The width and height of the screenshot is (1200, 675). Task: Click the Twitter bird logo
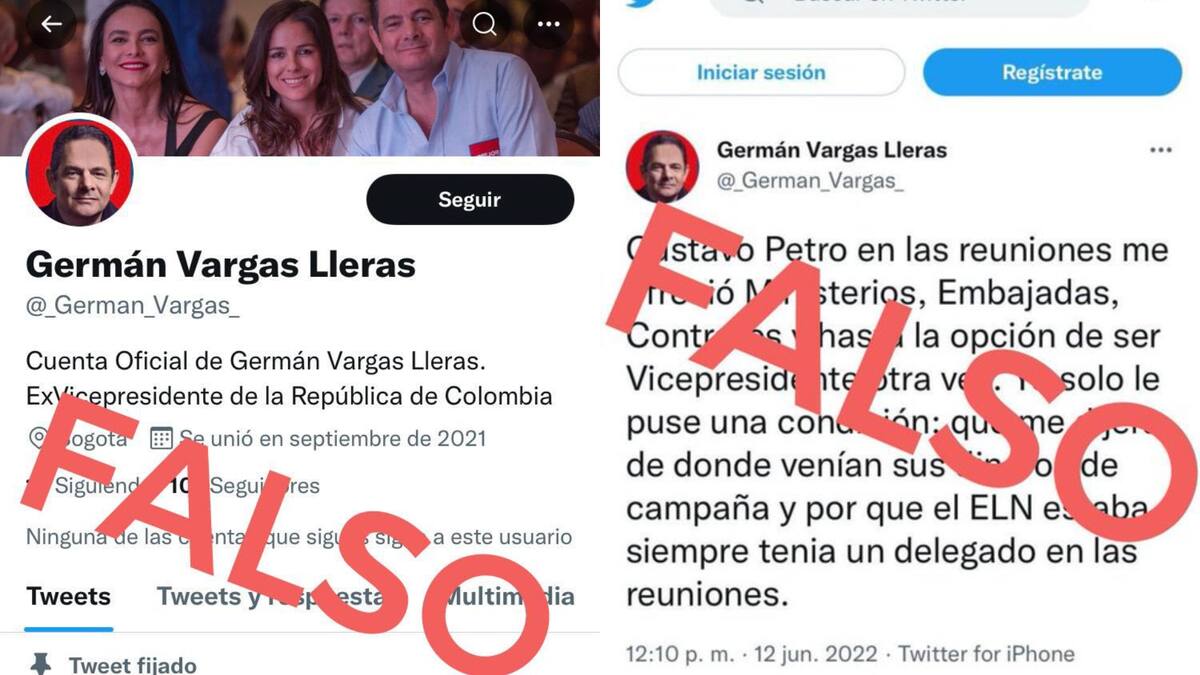[641, 3]
